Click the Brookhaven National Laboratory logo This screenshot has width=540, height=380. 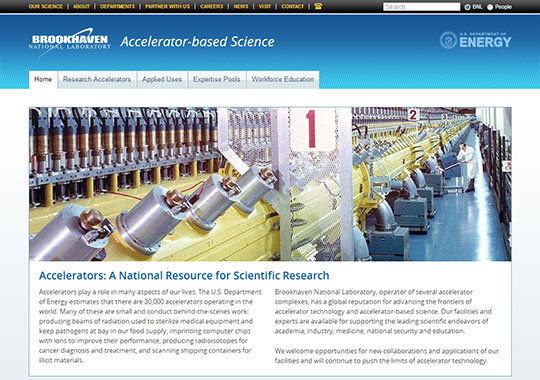point(70,42)
